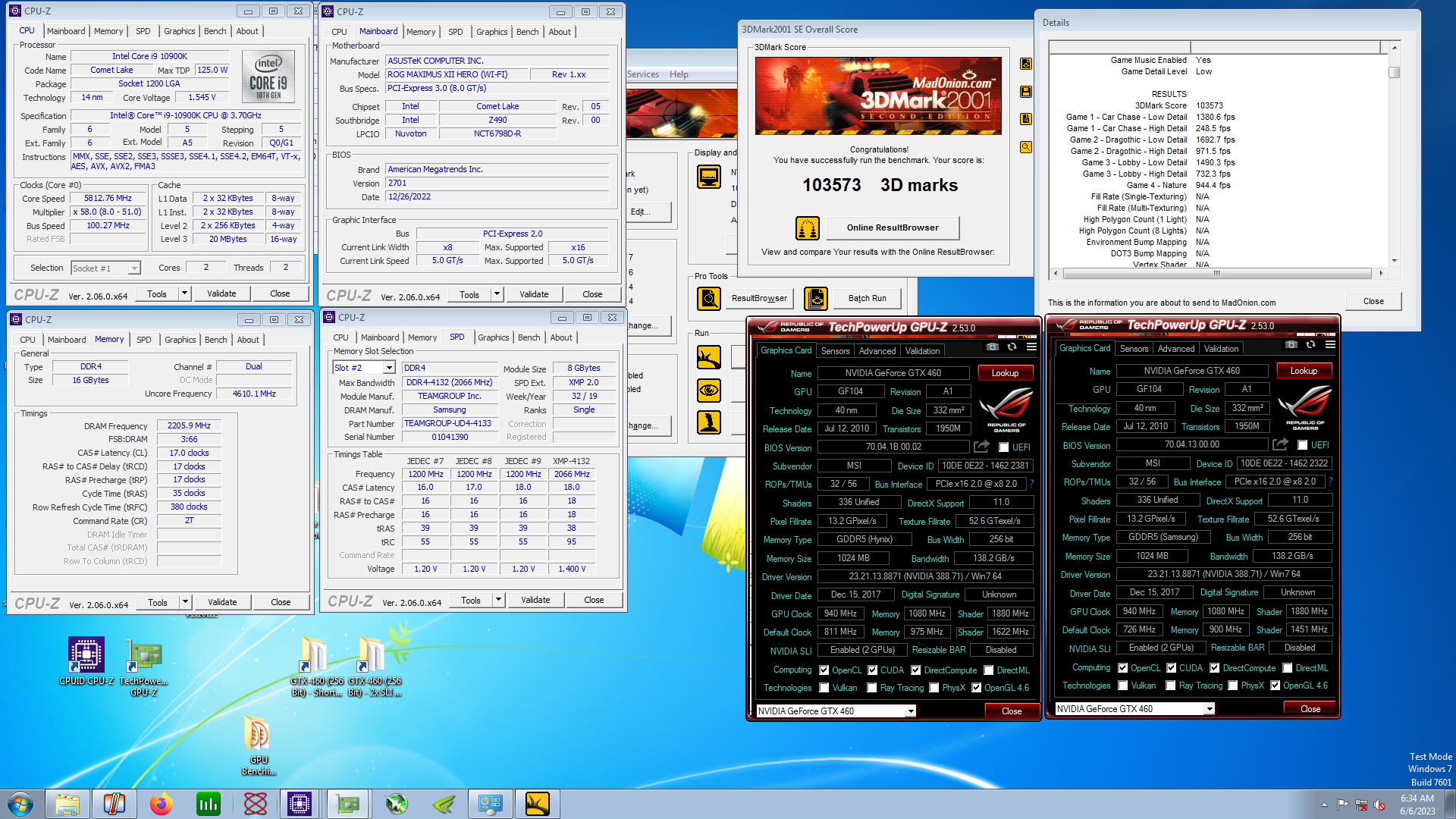Refresh the left GPU-Z window with the refresh icon

1012,347
